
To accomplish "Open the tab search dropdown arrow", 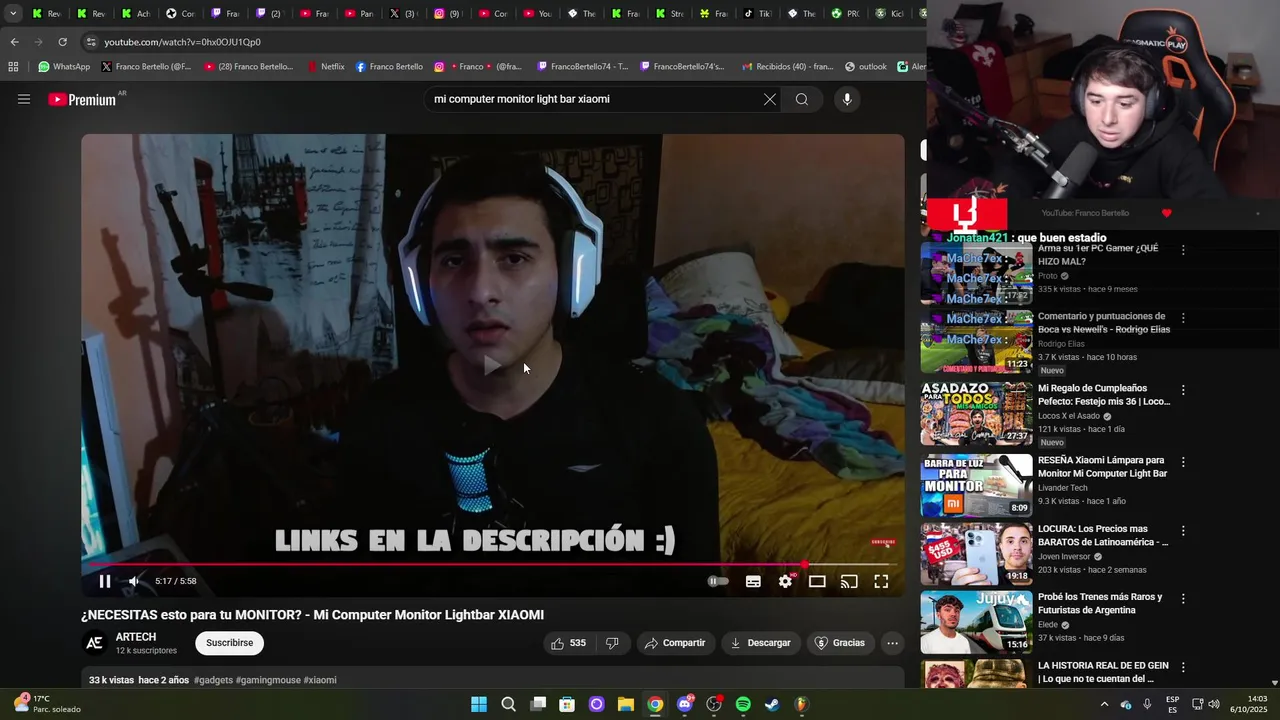I will click(x=13, y=14).
